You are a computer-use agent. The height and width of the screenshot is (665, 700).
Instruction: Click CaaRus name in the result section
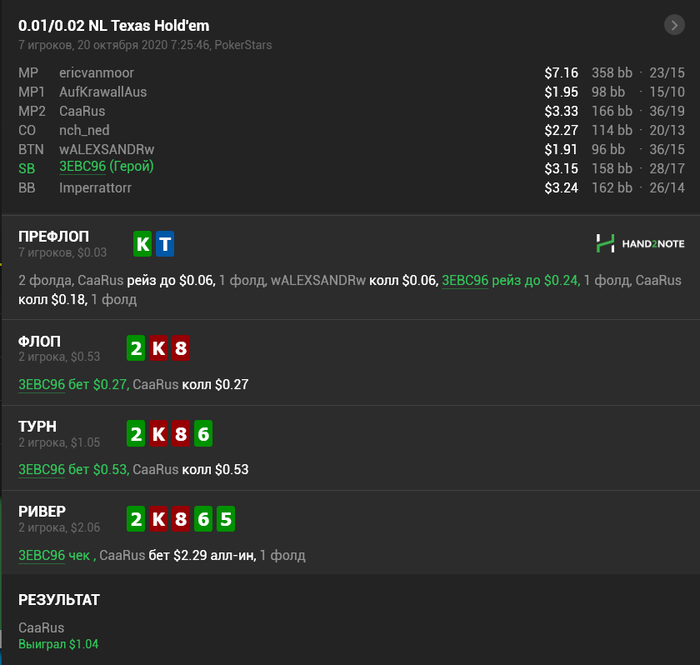click(41, 628)
